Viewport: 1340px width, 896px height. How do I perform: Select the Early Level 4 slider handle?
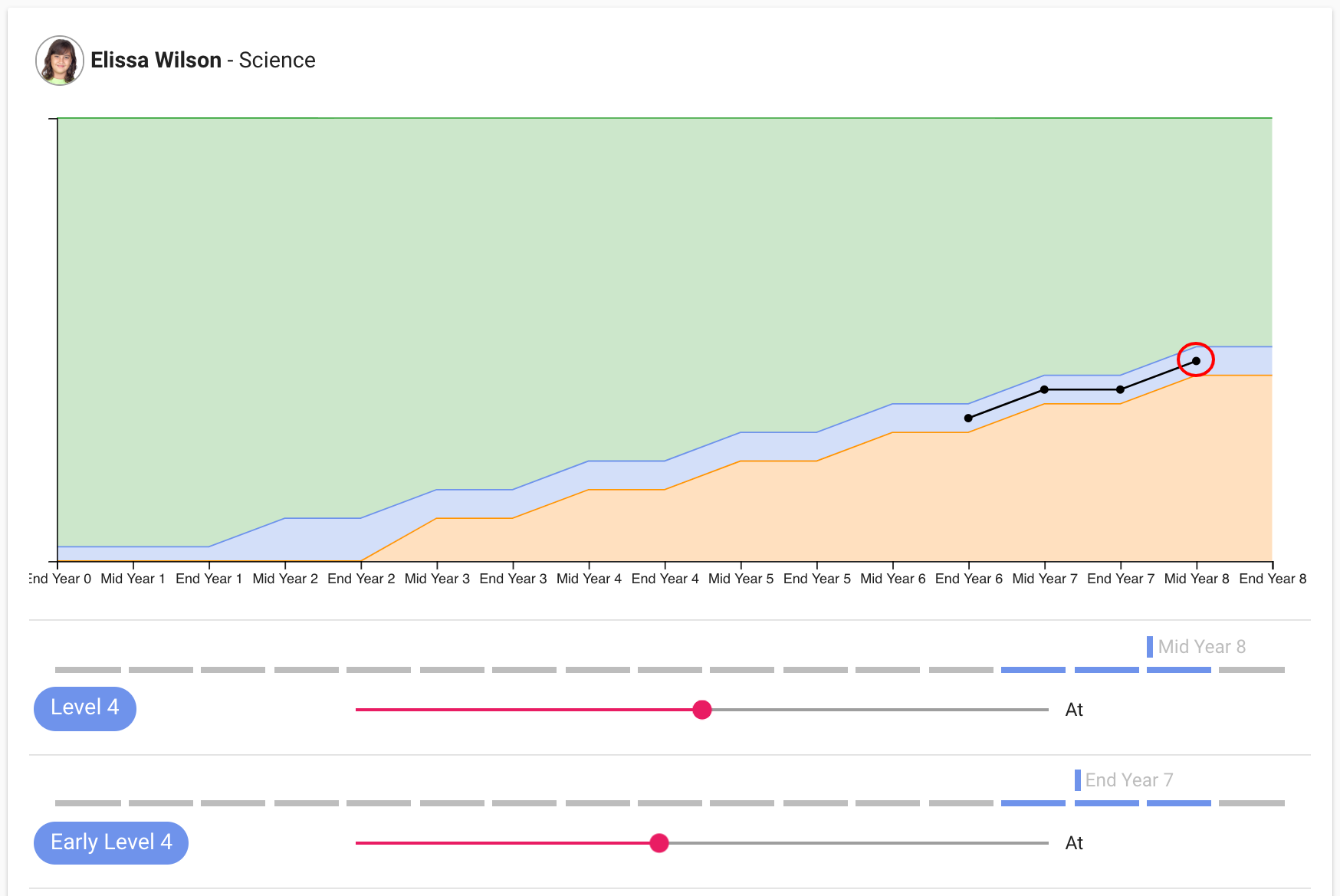point(659,843)
